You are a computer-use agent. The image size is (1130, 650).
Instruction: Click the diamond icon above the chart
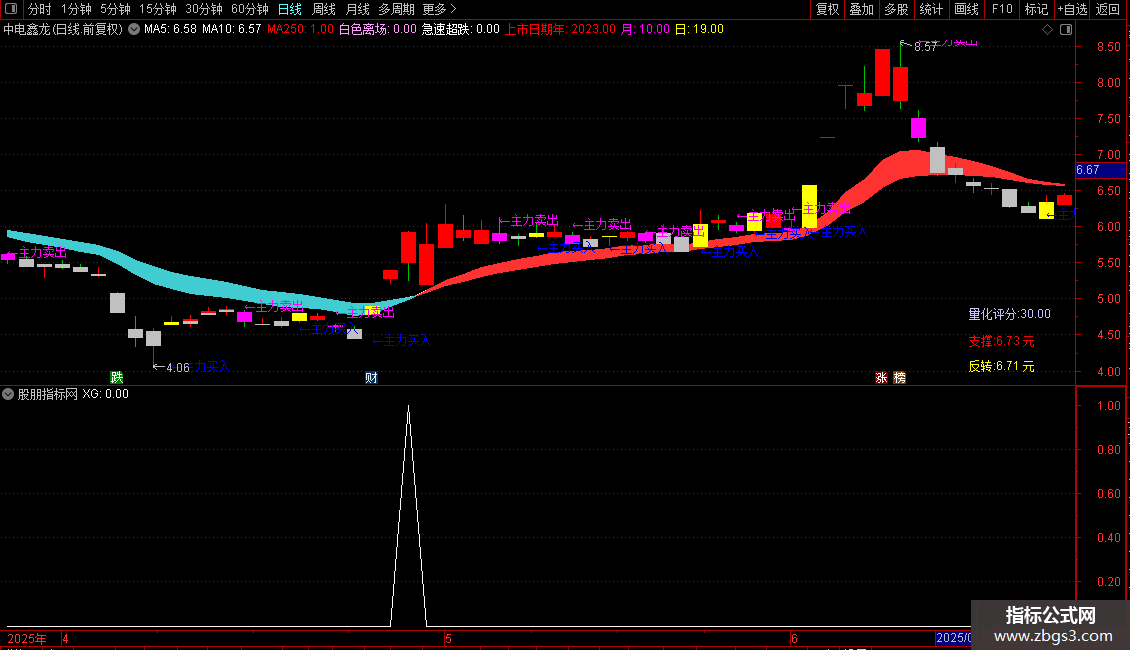(x=1047, y=30)
